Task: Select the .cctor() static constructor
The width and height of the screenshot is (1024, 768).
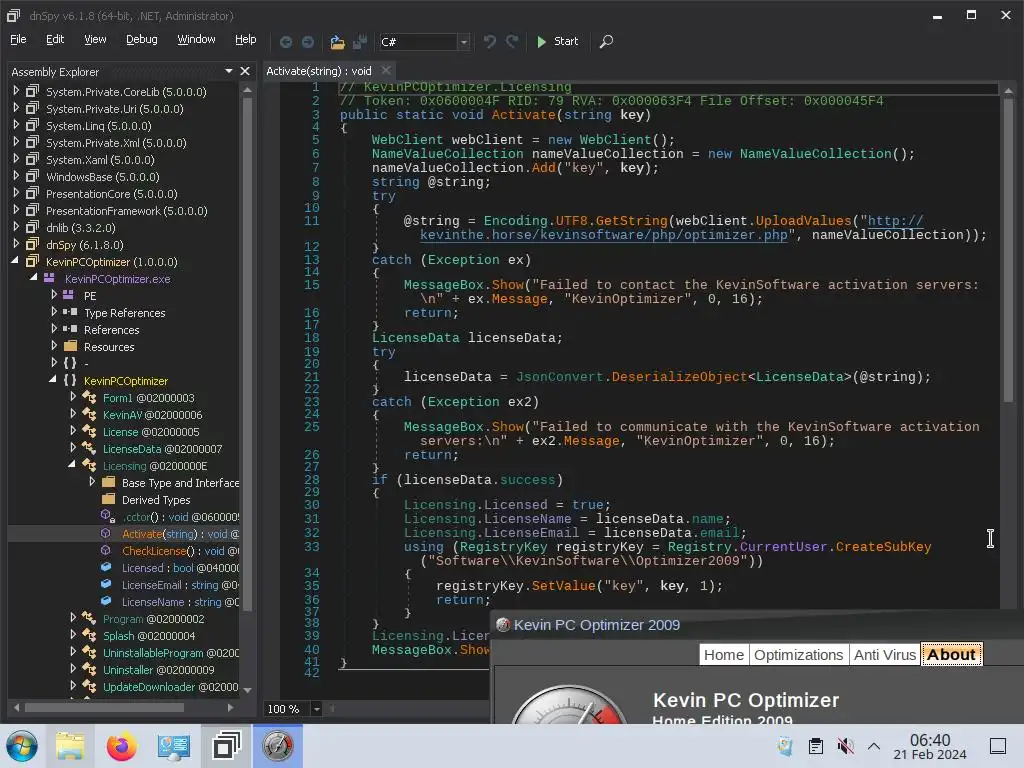Action: click(180, 517)
